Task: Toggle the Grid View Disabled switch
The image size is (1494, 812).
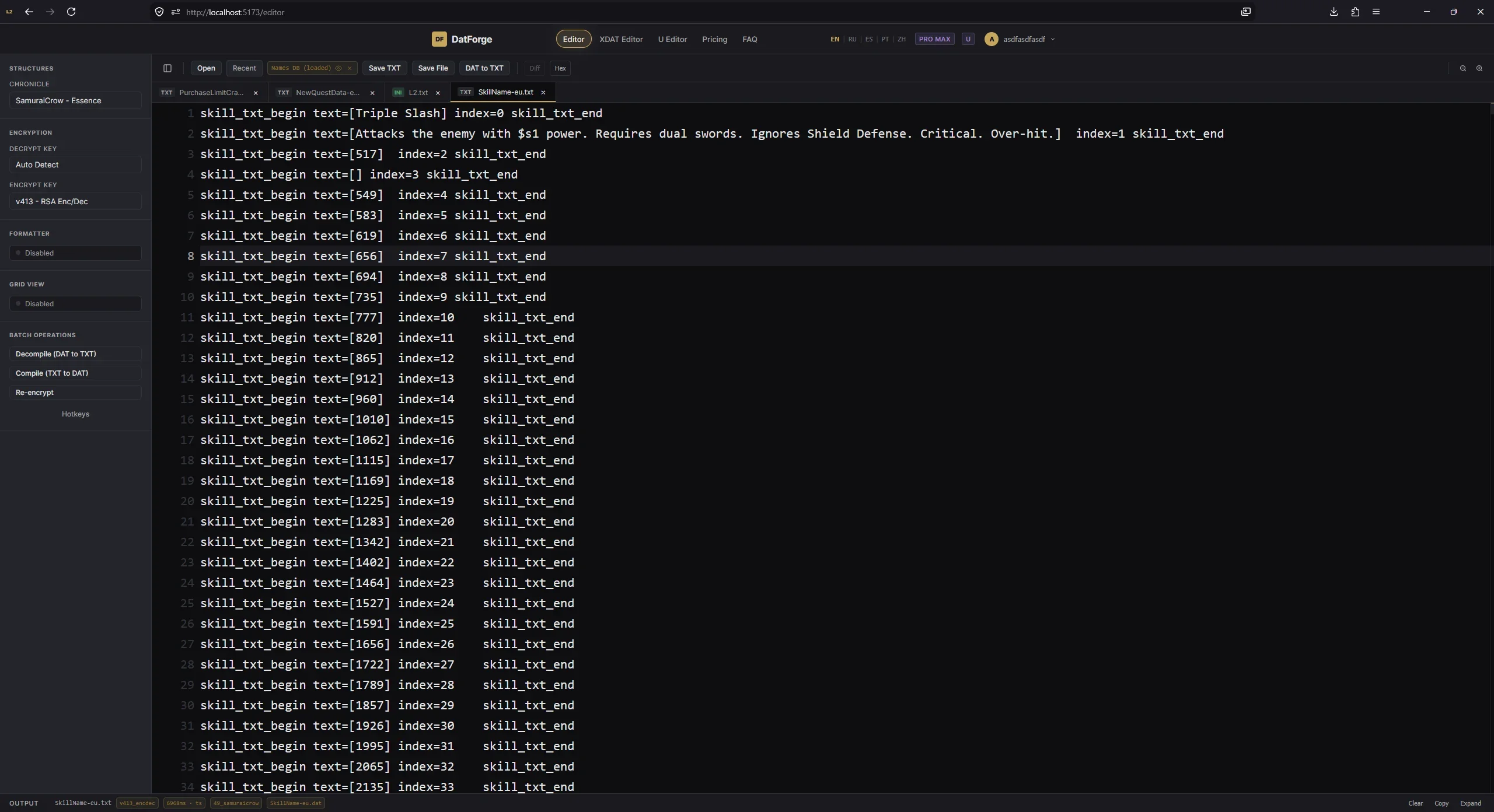Action: click(x=75, y=303)
